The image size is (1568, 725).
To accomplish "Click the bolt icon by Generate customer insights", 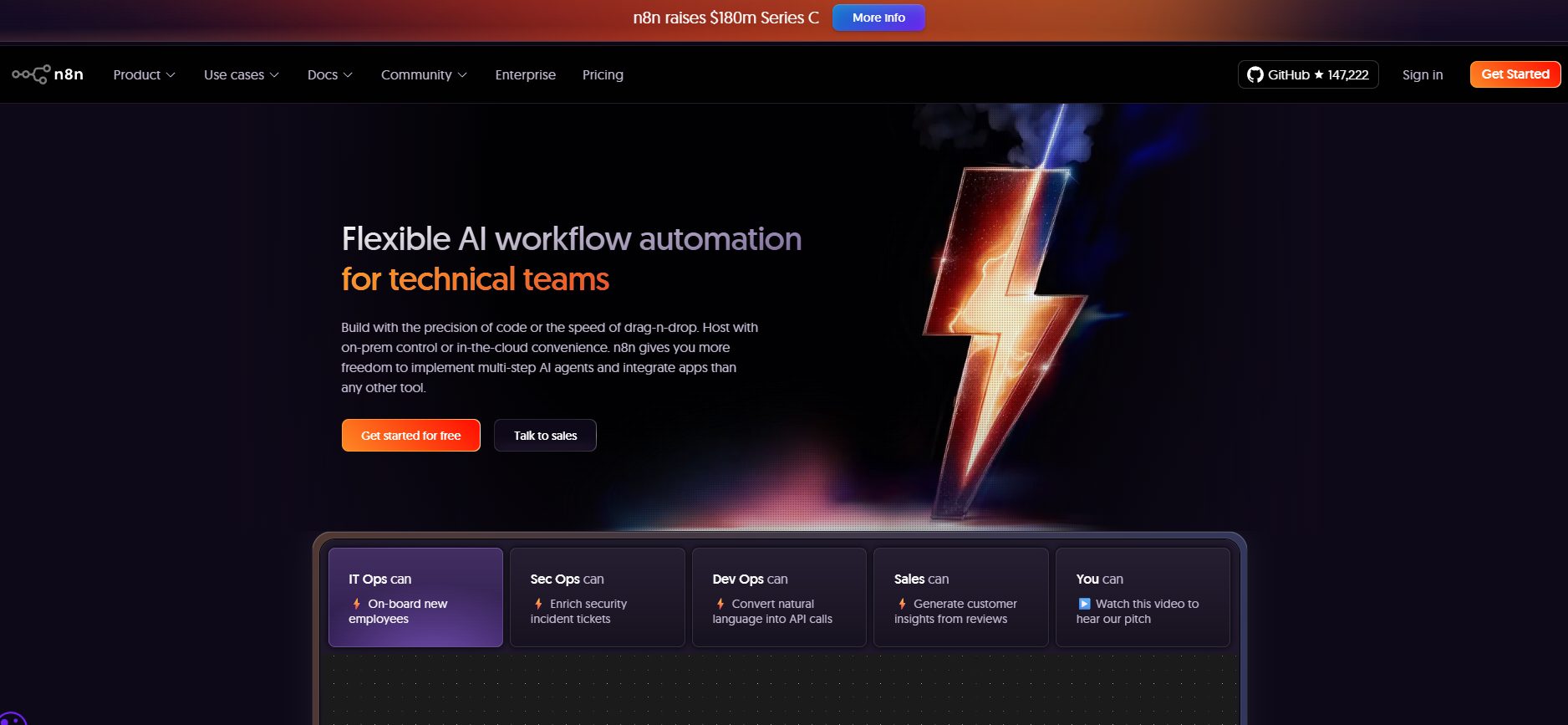I will point(902,604).
